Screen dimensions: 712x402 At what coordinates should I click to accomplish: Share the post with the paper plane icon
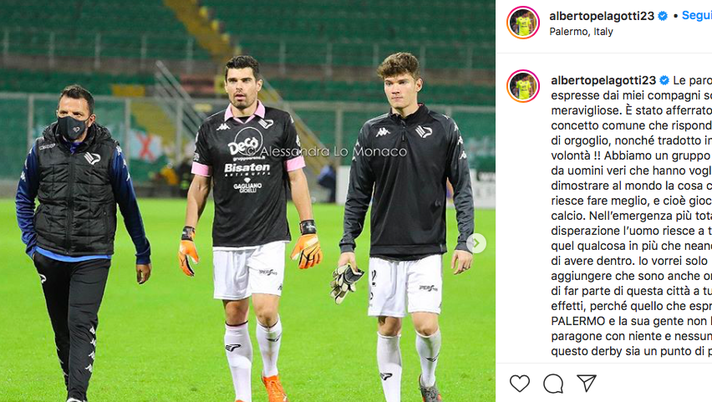(x=587, y=383)
